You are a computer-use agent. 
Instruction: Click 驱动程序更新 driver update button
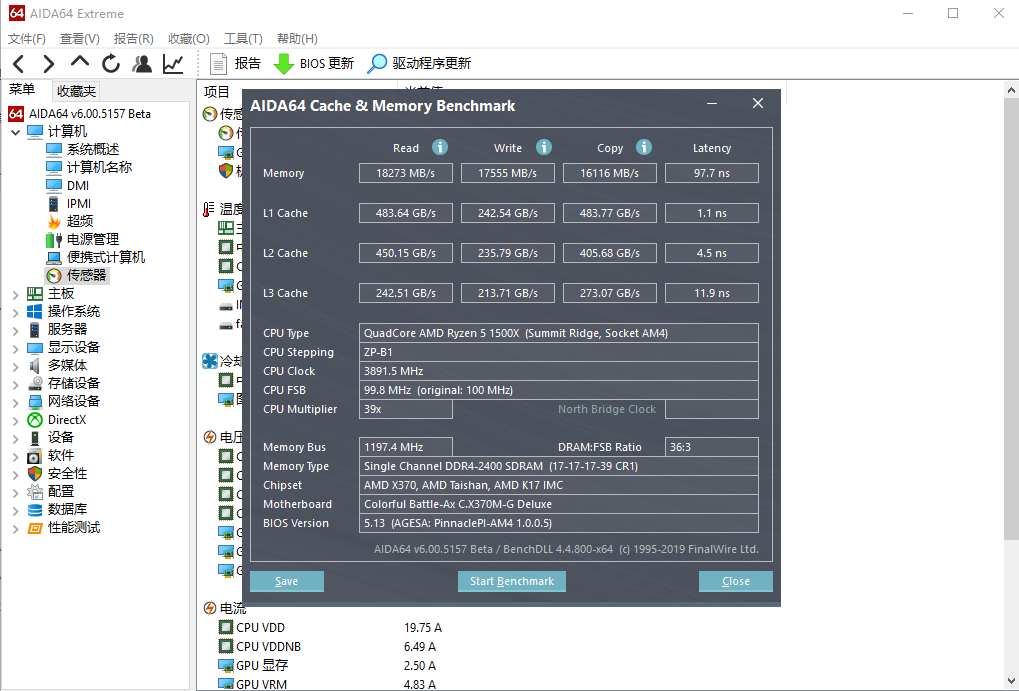[419, 64]
